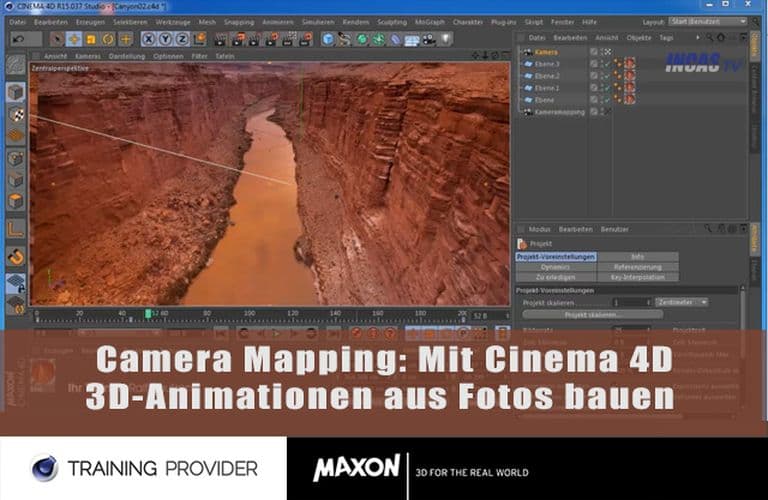Open the Rendern menu
The image size is (768, 500).
coord(356,22)
